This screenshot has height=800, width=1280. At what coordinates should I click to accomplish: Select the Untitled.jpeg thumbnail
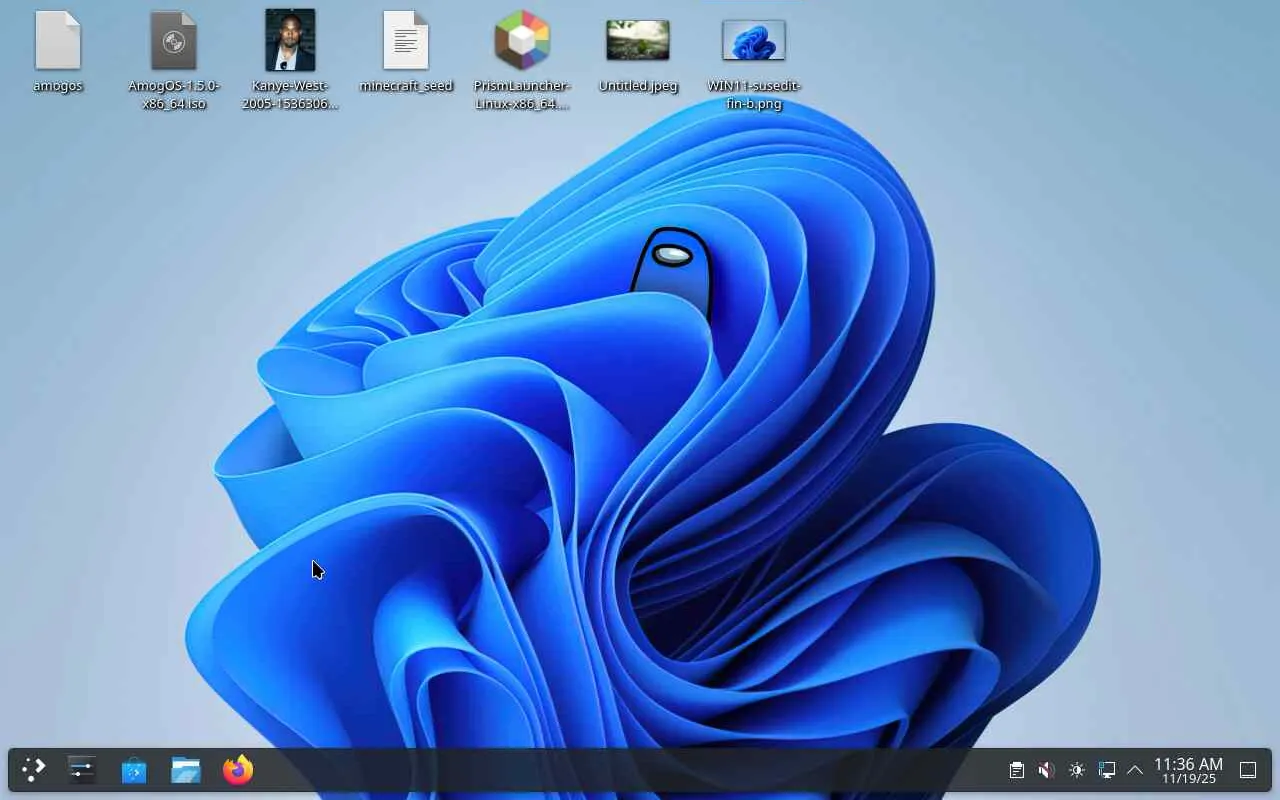pyautogui.click(x=638, y=41)
